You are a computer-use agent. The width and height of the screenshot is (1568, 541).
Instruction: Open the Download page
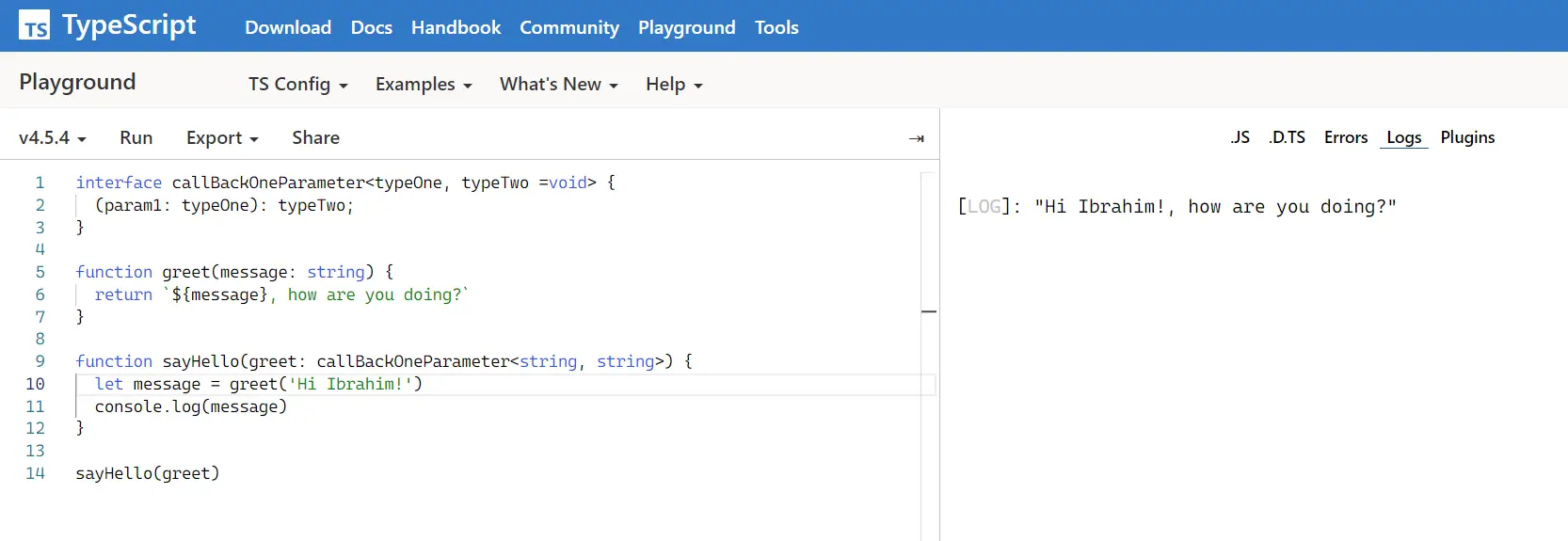288,27
